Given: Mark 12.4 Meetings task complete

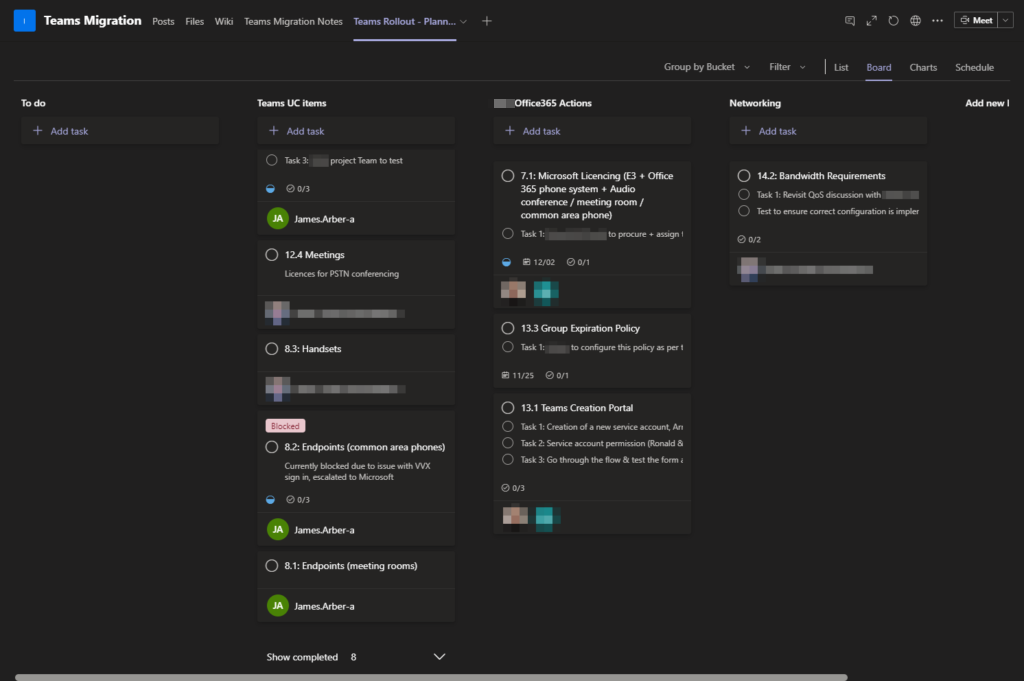Looking at the screenshot, I should pos(272,255).
